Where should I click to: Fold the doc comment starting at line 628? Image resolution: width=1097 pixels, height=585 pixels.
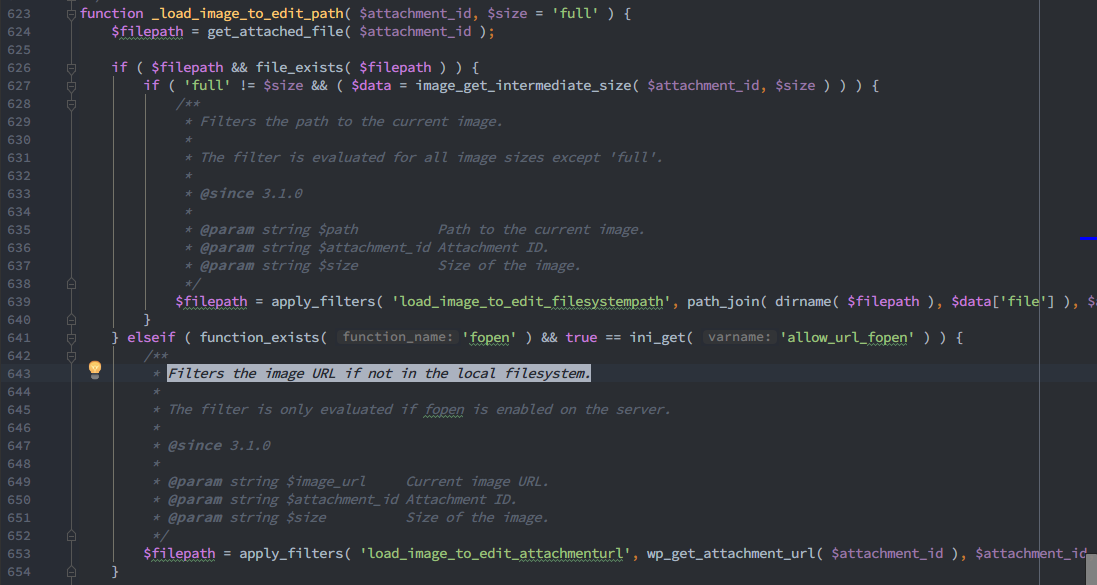coord(71,104)
